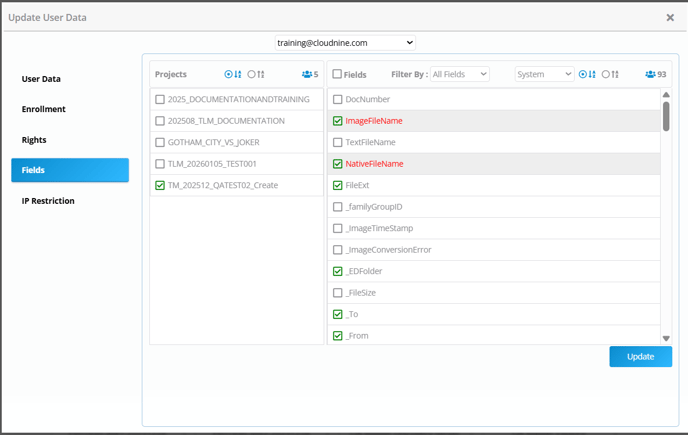Toggle the select-all Fields checkbox
Screen dimensions: 688x435
337,74
